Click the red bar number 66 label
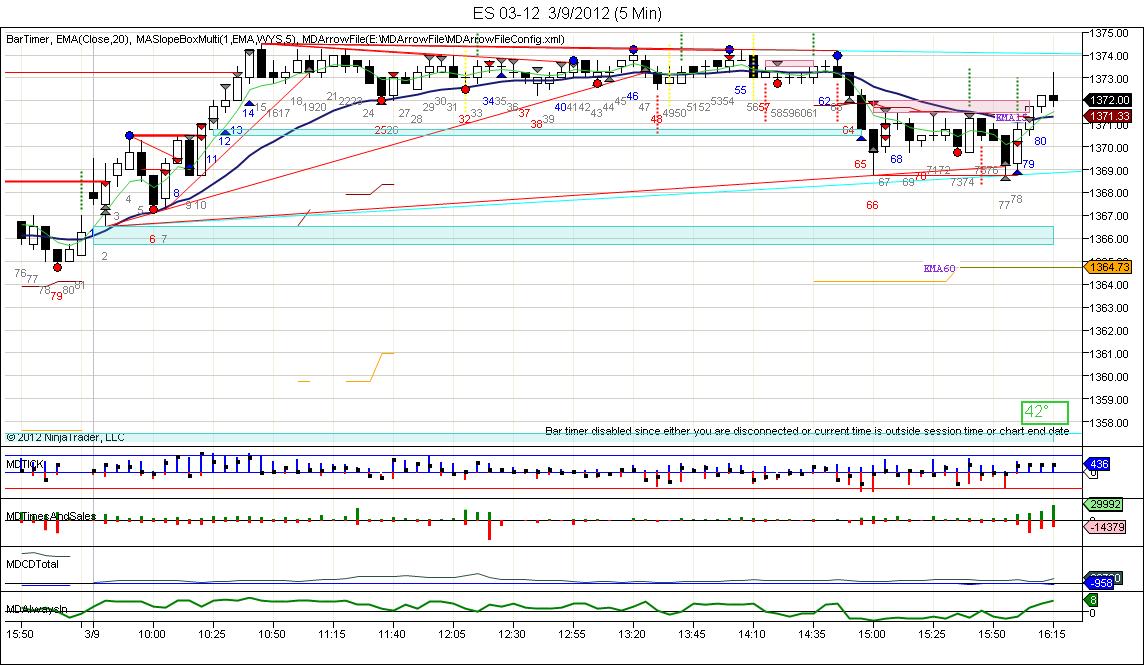The height and width of the screenshot is (665, 1144). point(872,205)
